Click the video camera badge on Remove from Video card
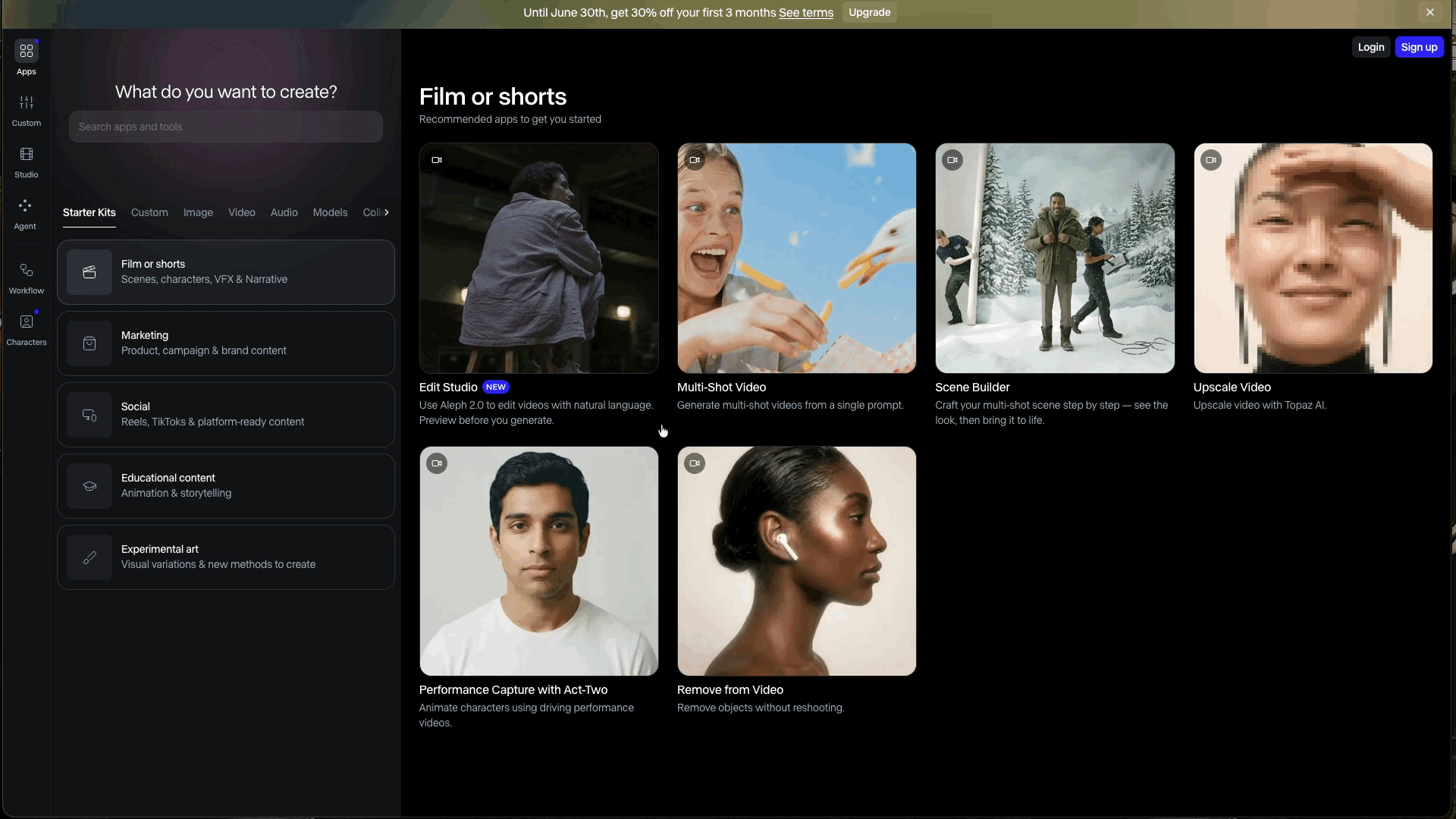This screenshot has height=819, width=1456. pyautogui.click(x=695, y=463)
